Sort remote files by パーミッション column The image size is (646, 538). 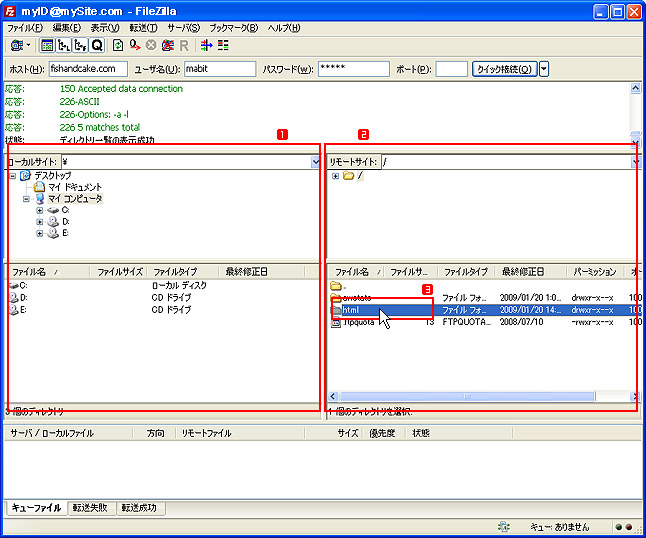[x=595, y=272]
